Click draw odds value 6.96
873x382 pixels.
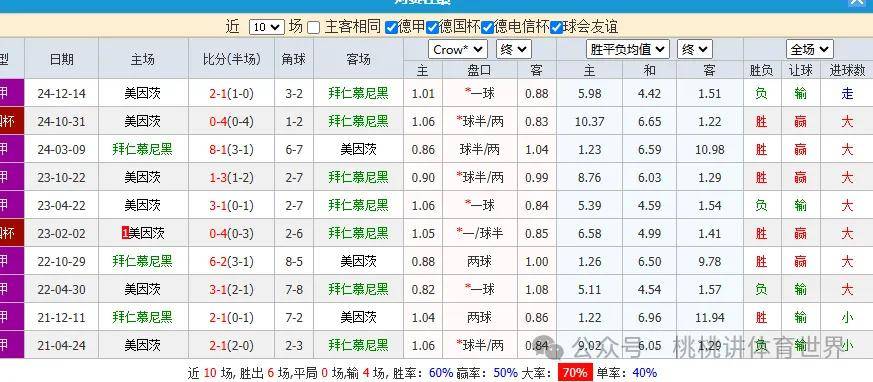pyautogui.click(x=650, y=317)
